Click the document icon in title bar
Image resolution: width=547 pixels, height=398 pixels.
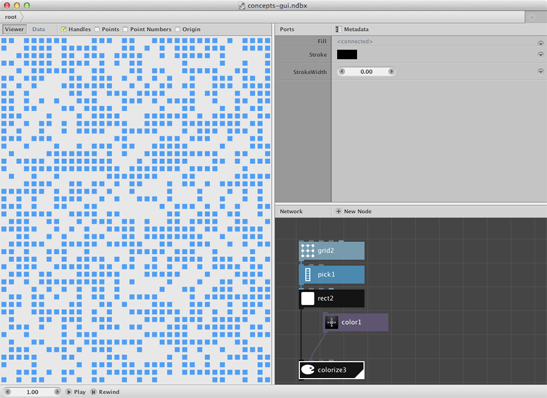tap(242, 6)
